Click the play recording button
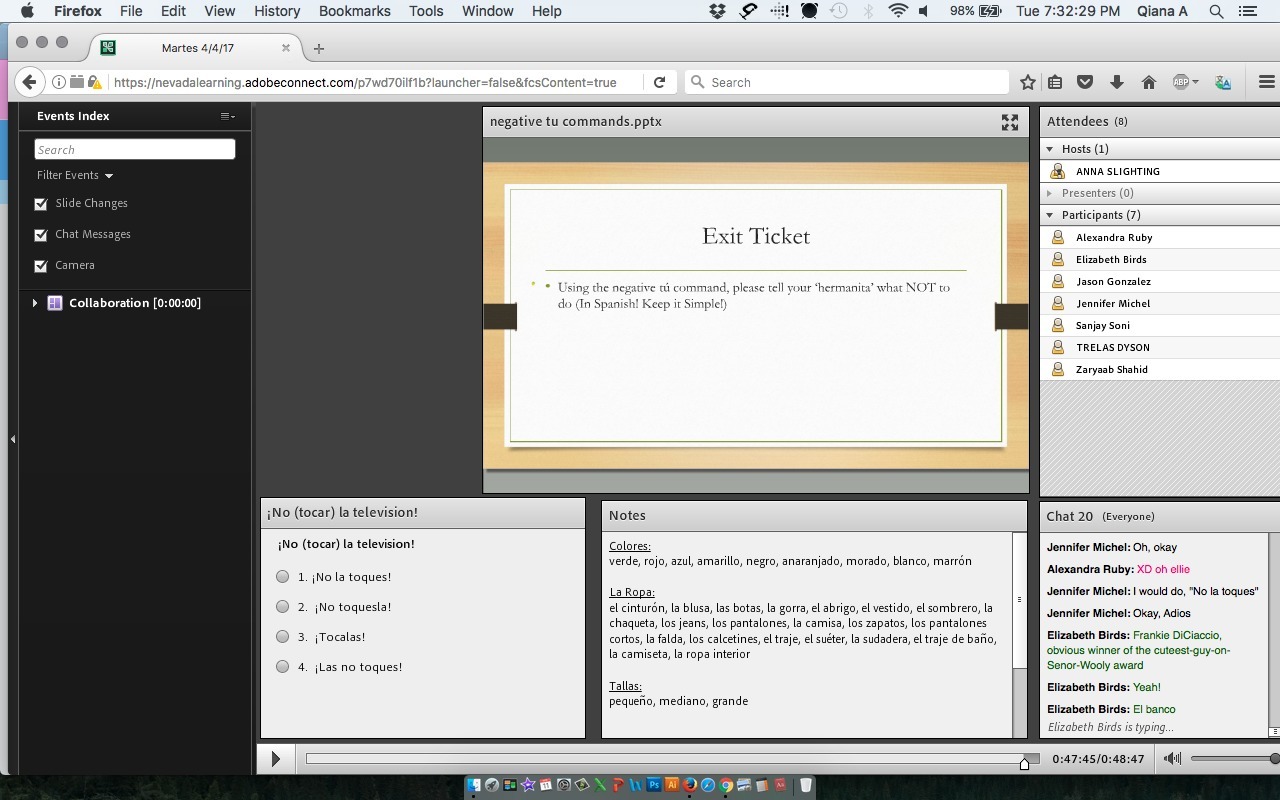 [x=275, y=759]
